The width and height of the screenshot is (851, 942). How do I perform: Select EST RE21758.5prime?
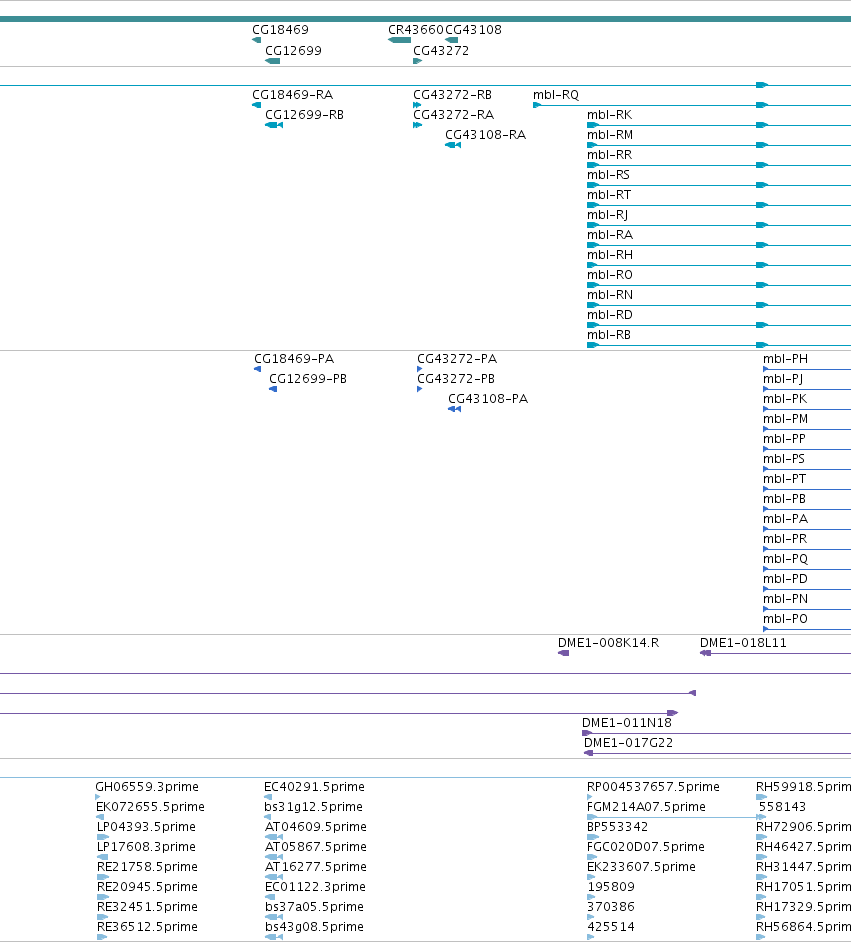coord(147,867)
